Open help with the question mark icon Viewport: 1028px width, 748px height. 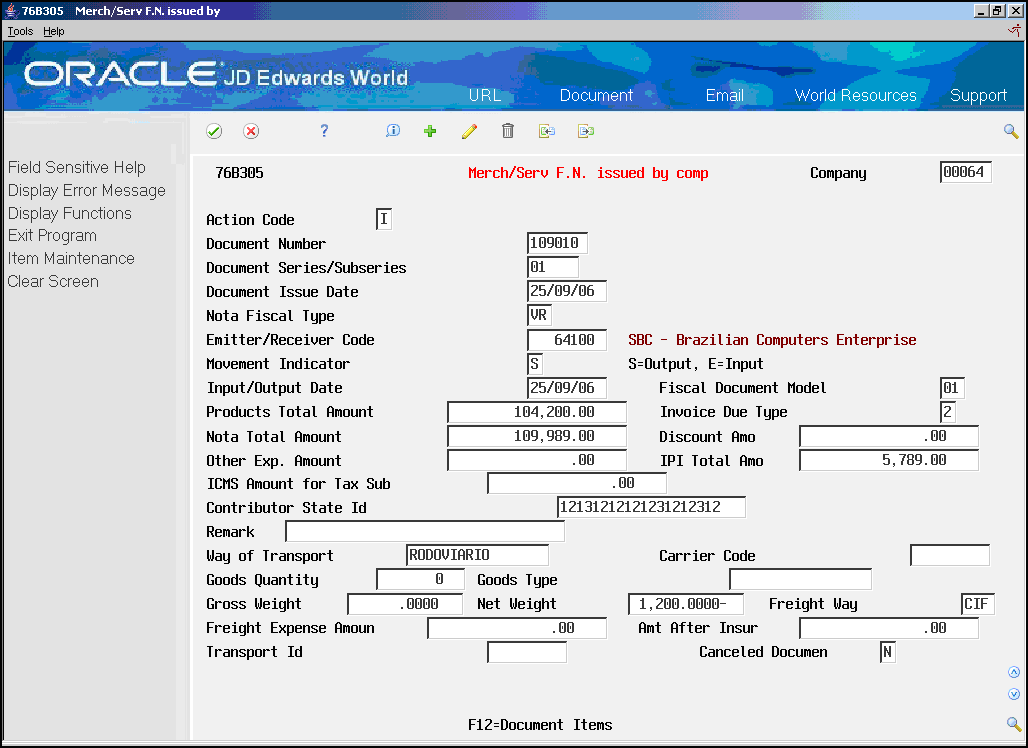[x=324, y=131]
